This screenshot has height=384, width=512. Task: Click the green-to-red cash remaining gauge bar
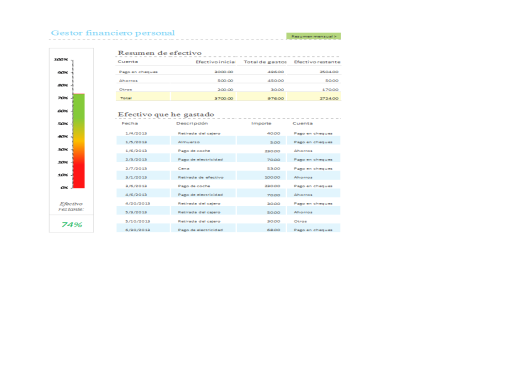pyautogui.click(x=79, y=141)
